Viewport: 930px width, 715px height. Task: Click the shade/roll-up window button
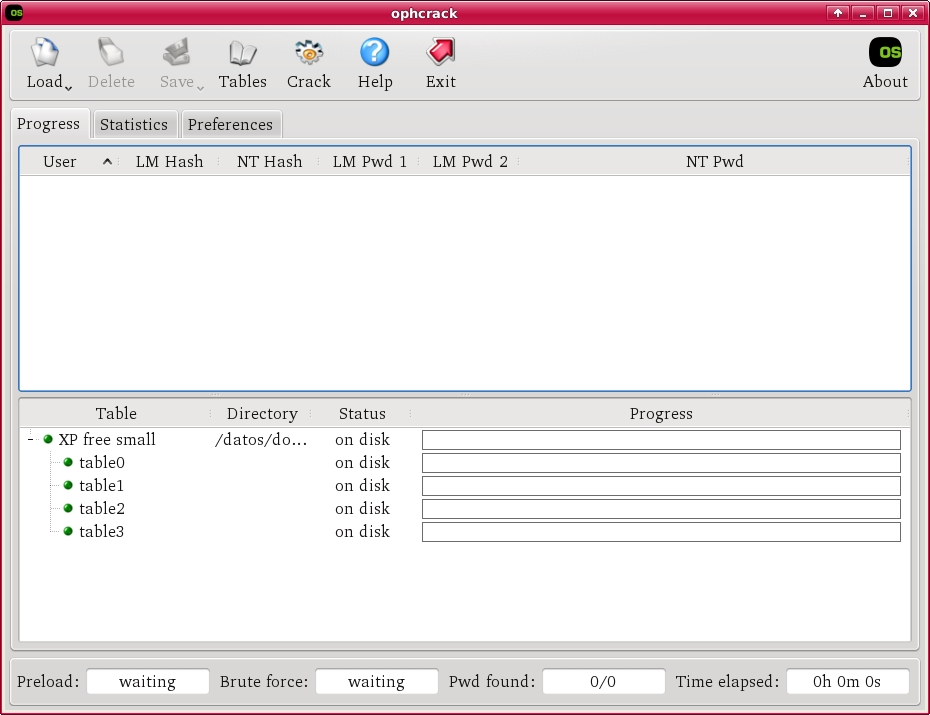837,13
